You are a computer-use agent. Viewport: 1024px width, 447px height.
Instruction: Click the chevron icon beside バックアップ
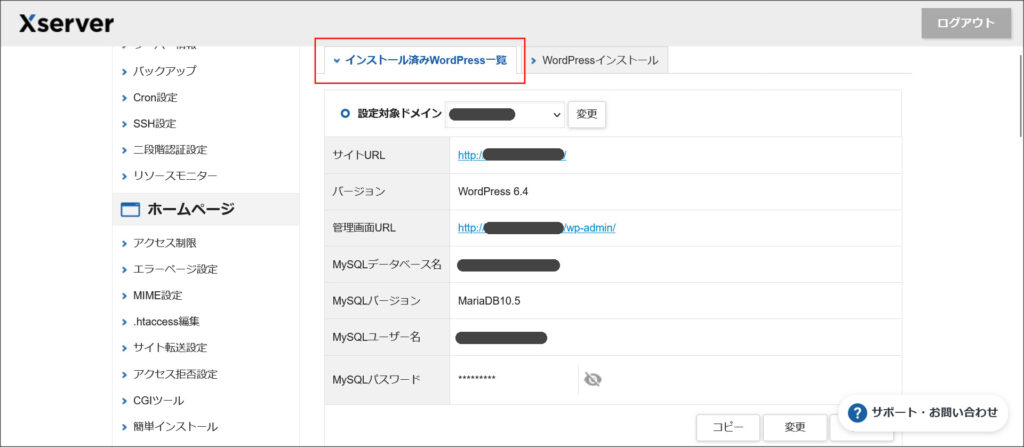pyautogui.click(x=124, y=71)
